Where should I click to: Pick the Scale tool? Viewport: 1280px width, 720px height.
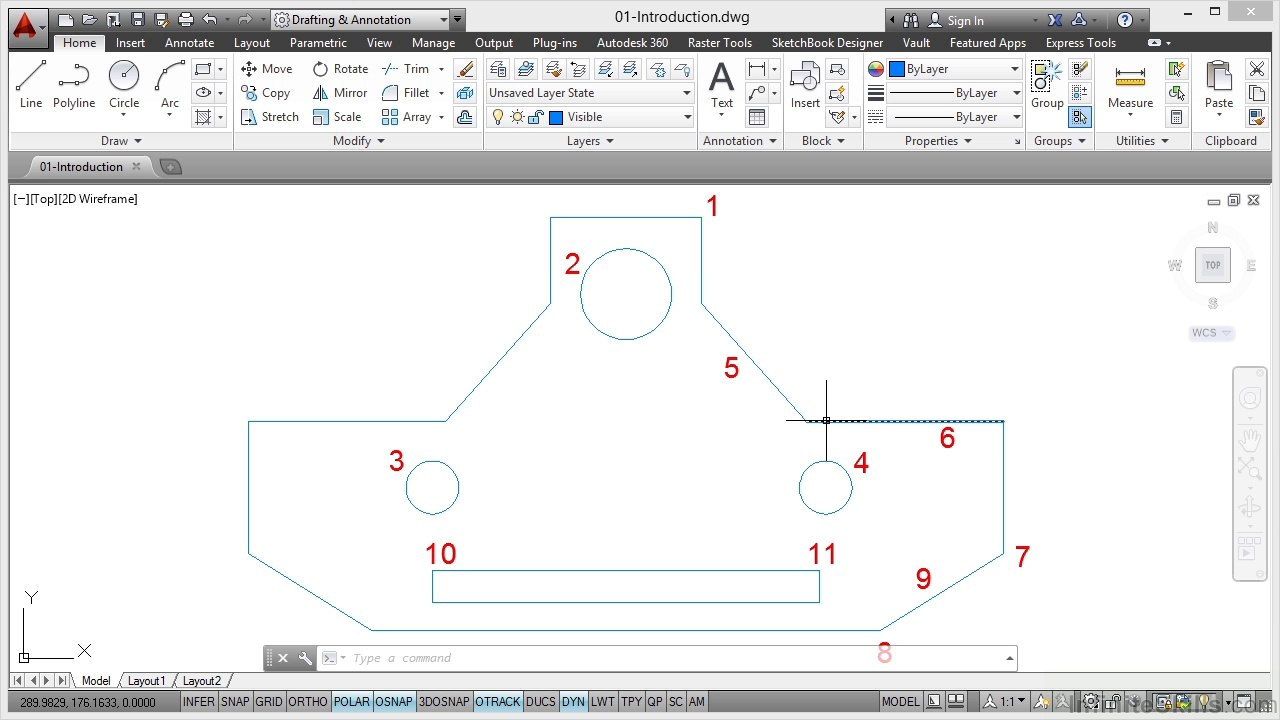pos(337,117)
